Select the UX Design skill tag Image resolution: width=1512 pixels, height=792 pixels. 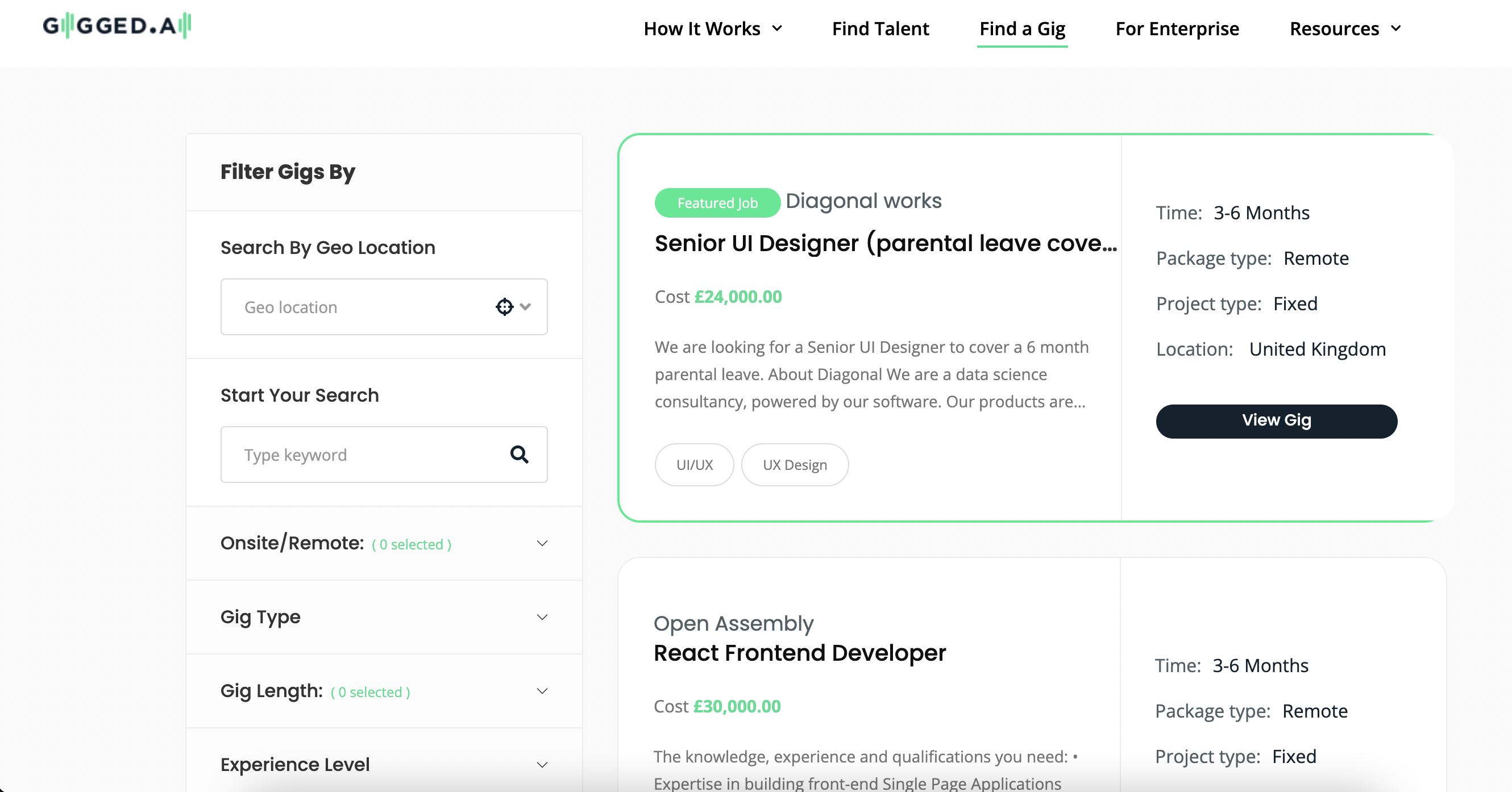[x=795, y=465]
